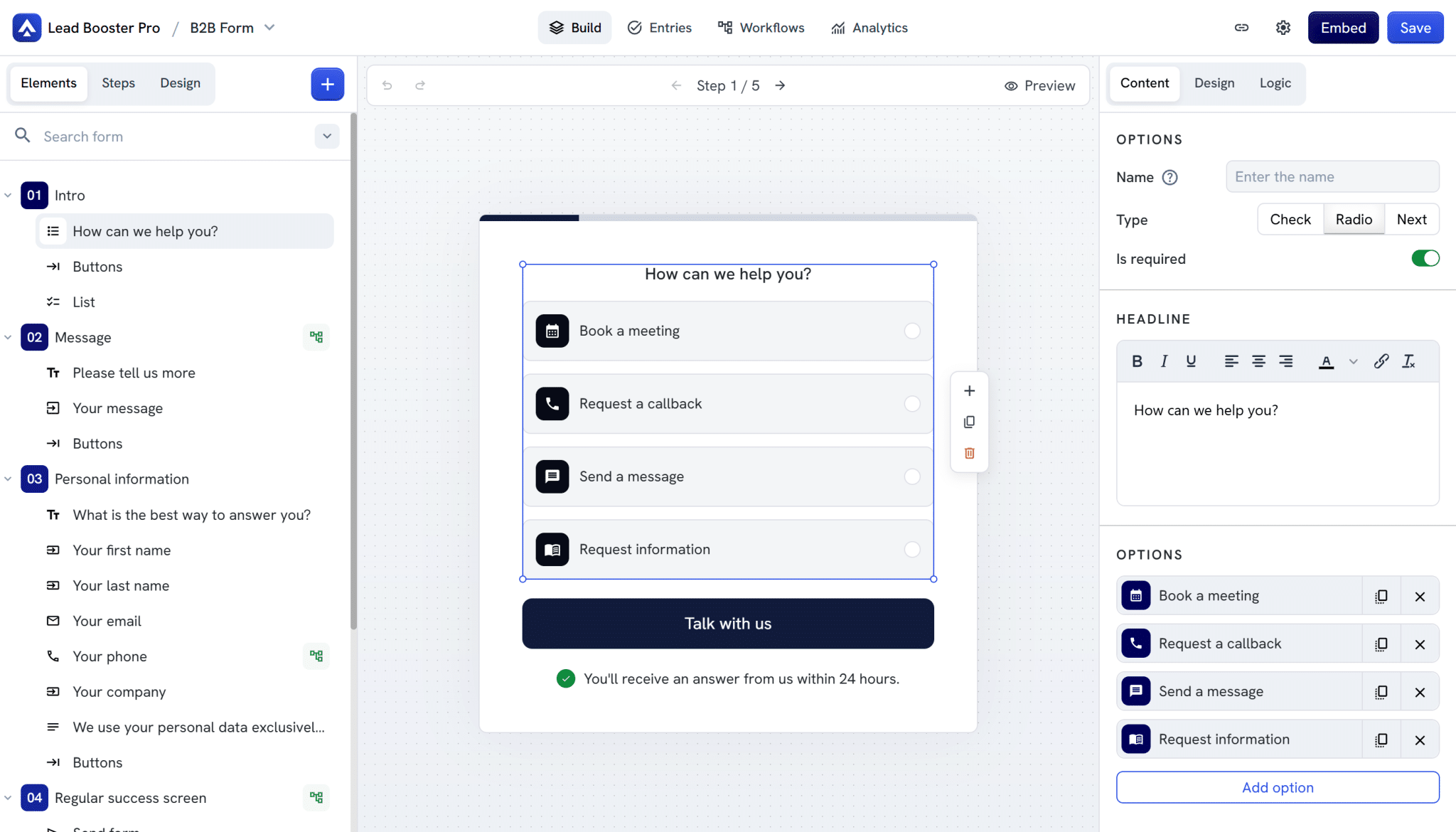This screenshot has height=832, width=1456.
Task: Click the Enter the name input field
Action: click(1332, 176)
